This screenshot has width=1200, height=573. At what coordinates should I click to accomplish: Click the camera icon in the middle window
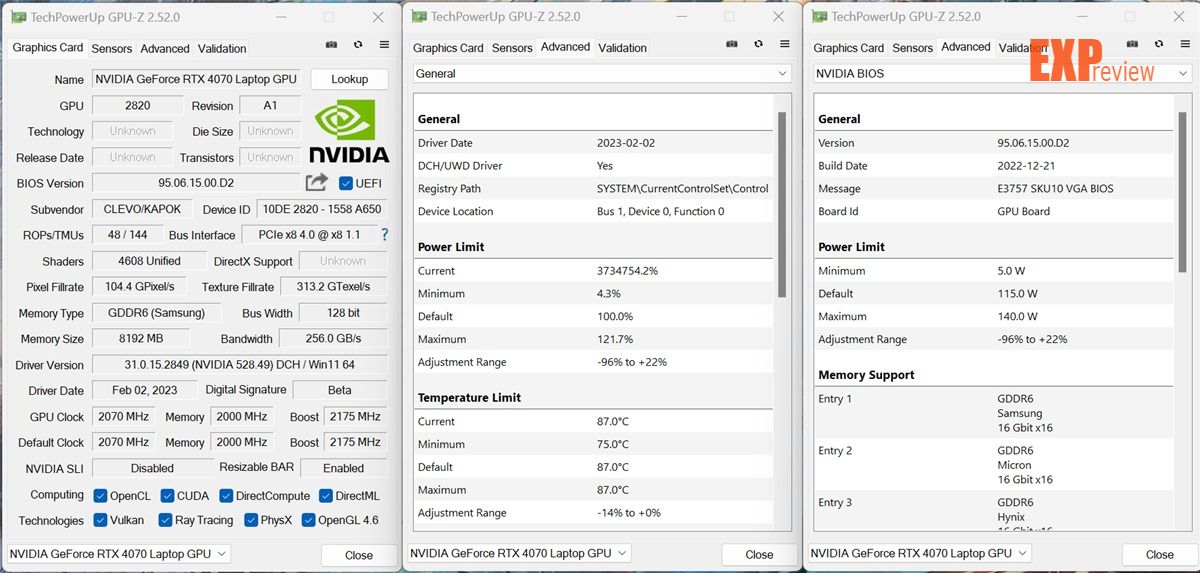[732, 45]
